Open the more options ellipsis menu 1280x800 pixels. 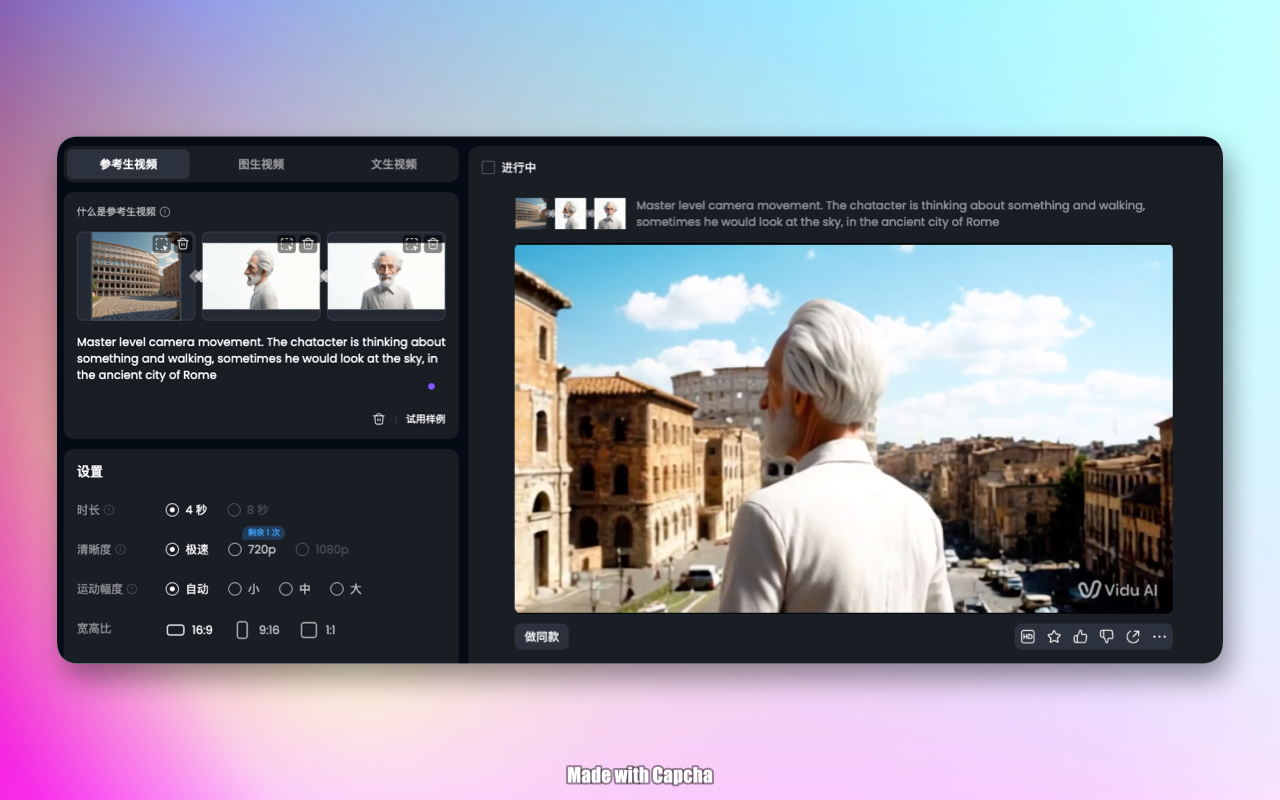pos(1159,637)
